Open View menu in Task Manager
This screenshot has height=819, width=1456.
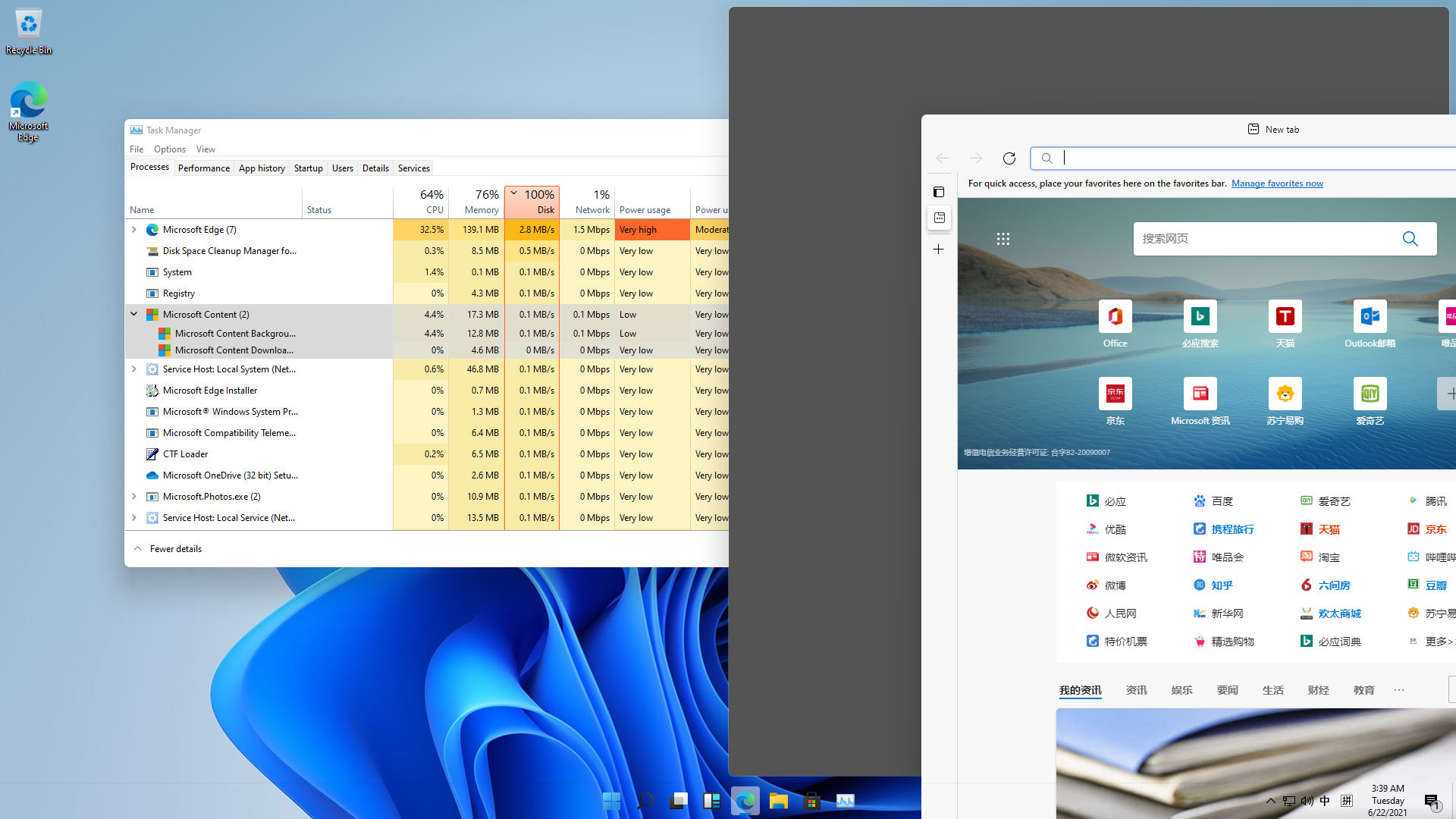206,149
